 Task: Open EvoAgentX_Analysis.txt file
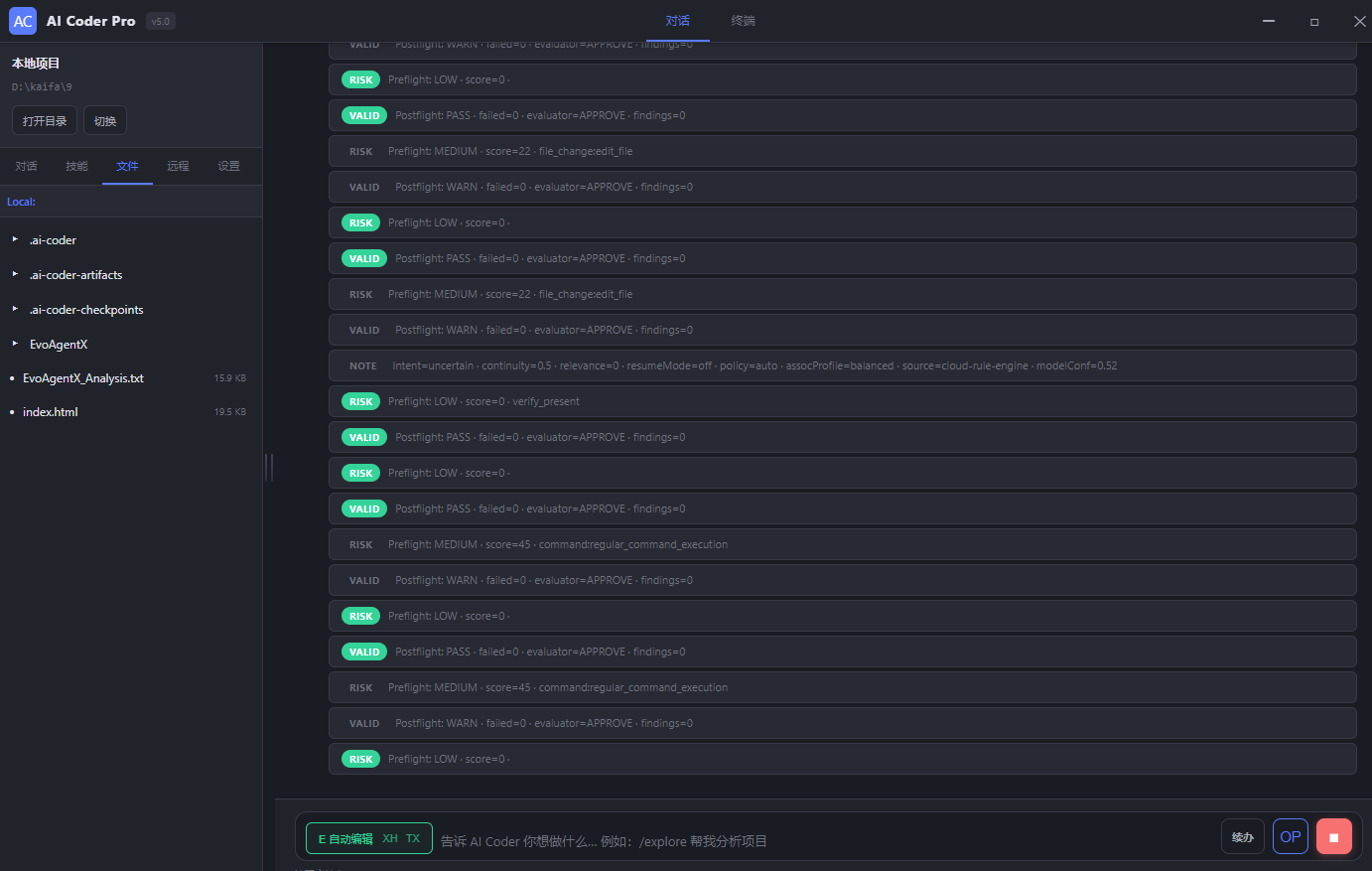click(x=83, y=378)
